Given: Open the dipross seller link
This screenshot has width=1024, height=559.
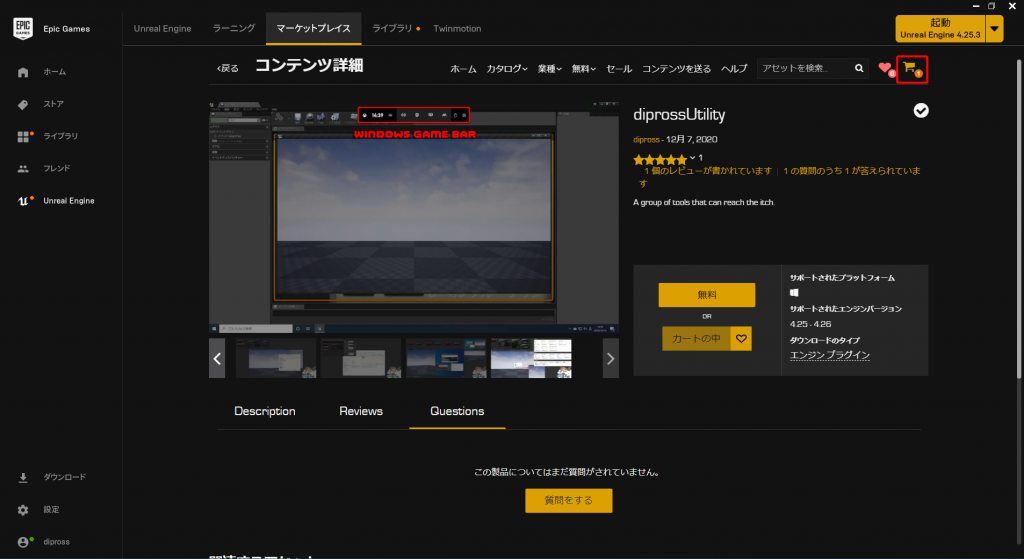Looking at the screenshot, I should tap(646, 139).
